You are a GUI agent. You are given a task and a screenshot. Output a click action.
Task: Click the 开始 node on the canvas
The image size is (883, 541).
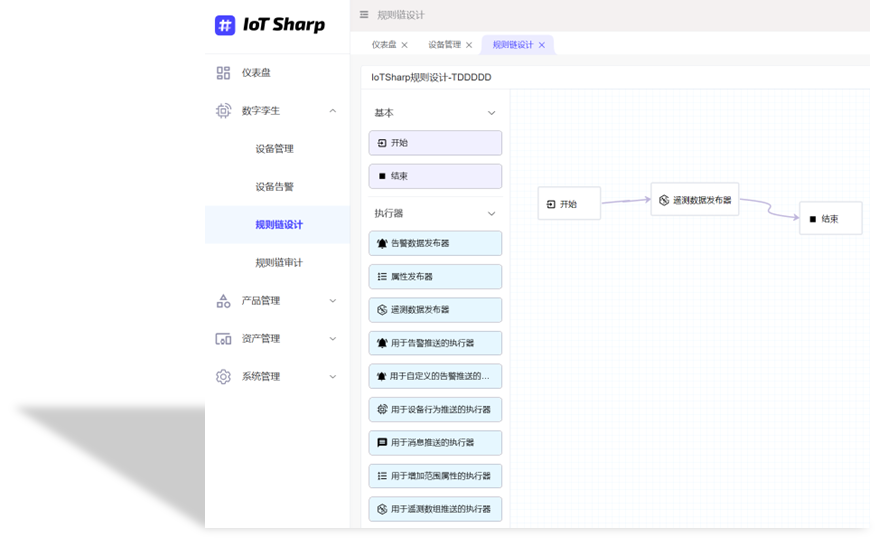(x=569, y=203)
